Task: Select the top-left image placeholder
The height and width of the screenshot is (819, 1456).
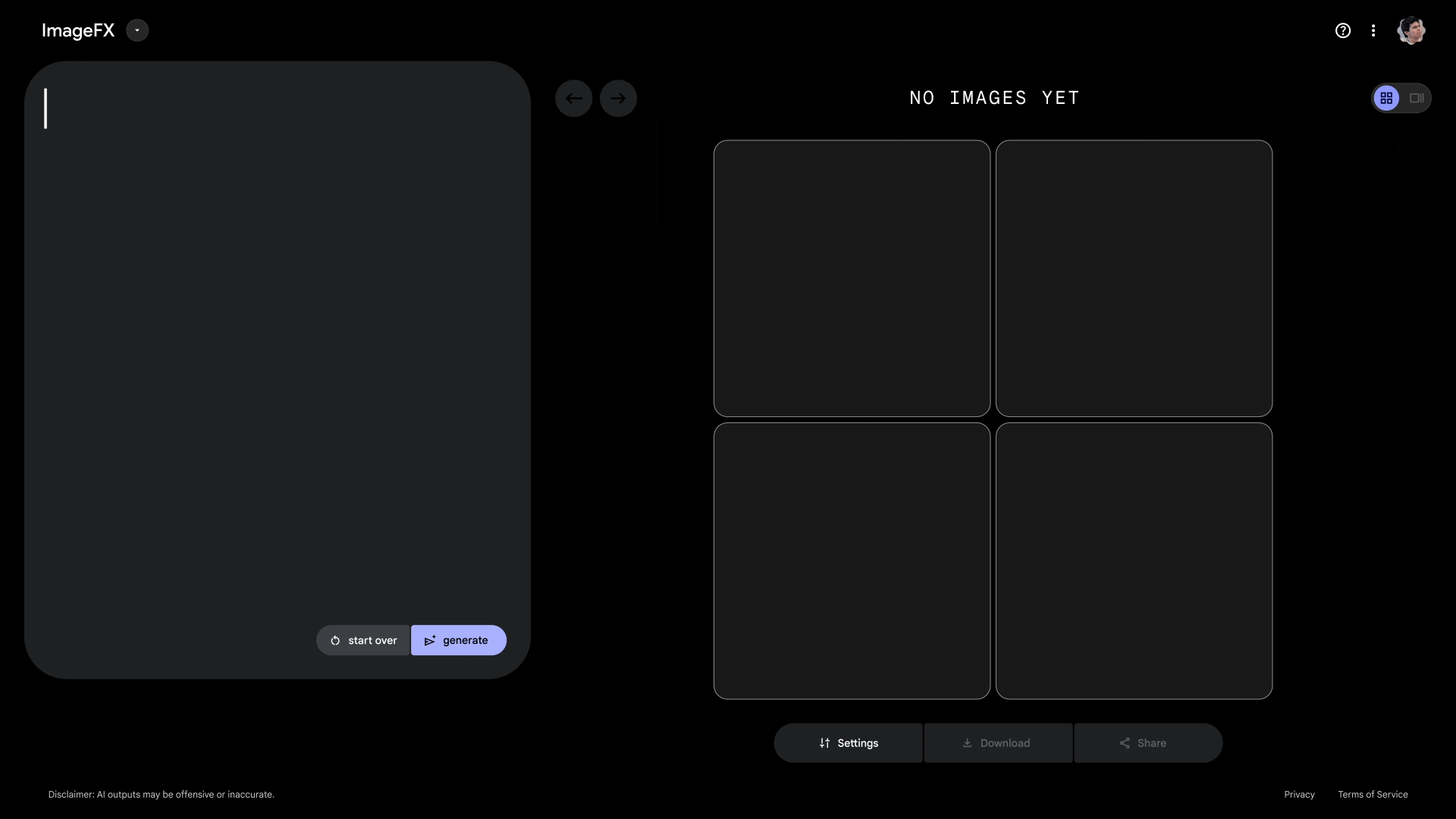Action: coord(852,278)
